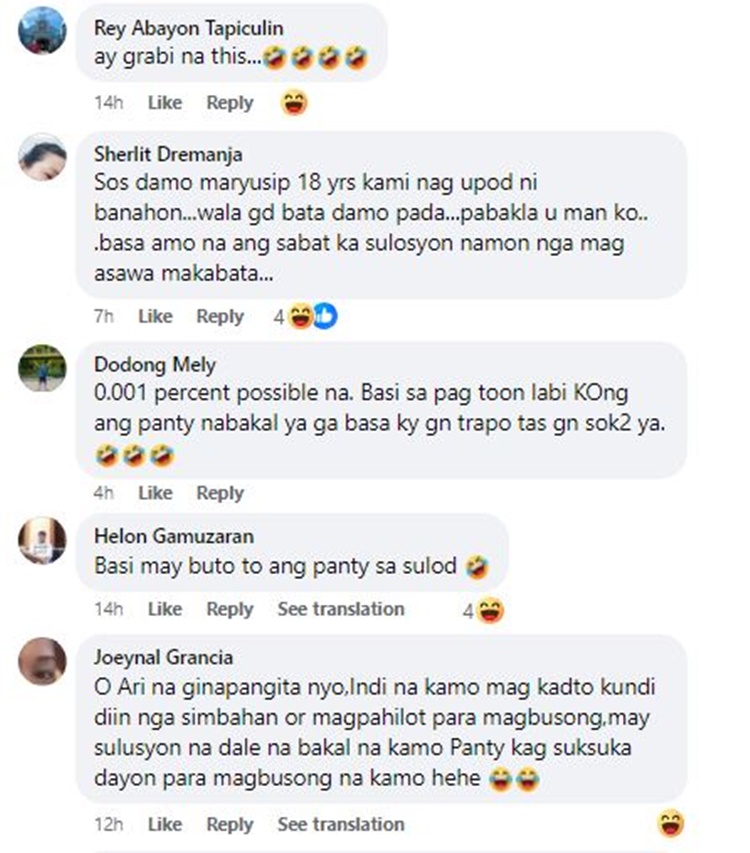Open Rey Abayon Tapiculin's profile picture

42,30
